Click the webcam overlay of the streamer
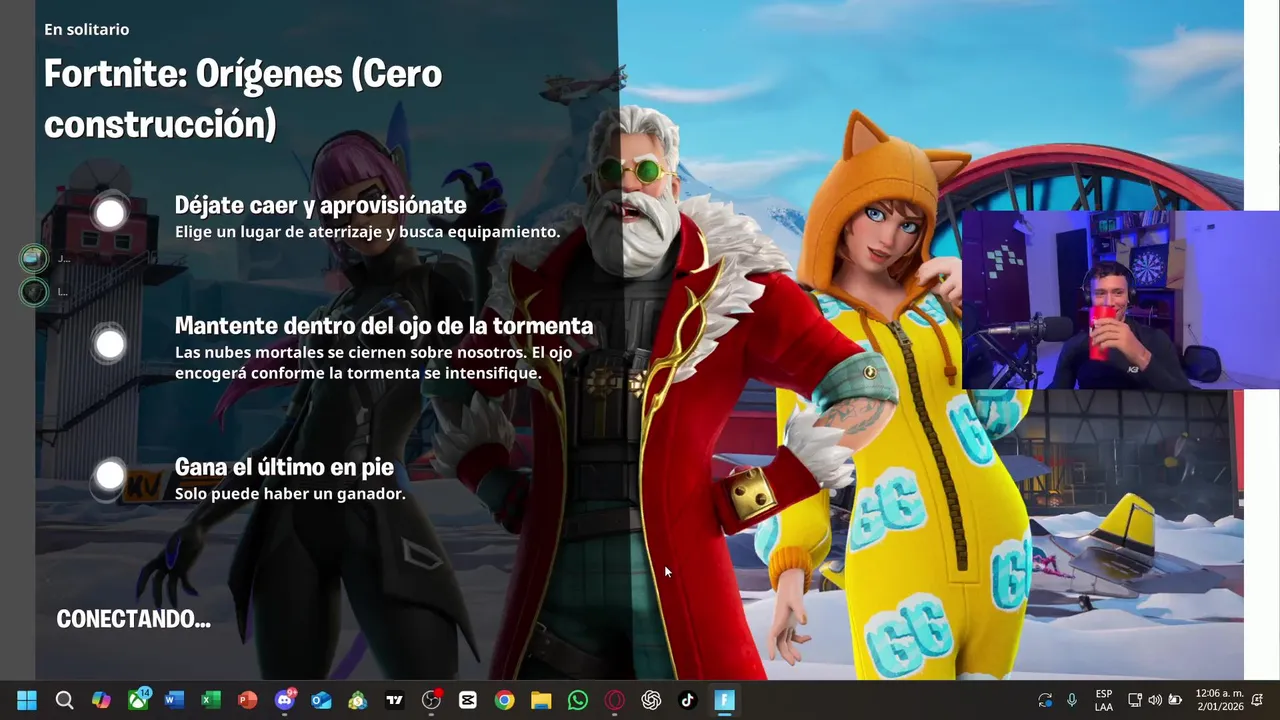1280x720 pixels. (x=1120, y=299)
